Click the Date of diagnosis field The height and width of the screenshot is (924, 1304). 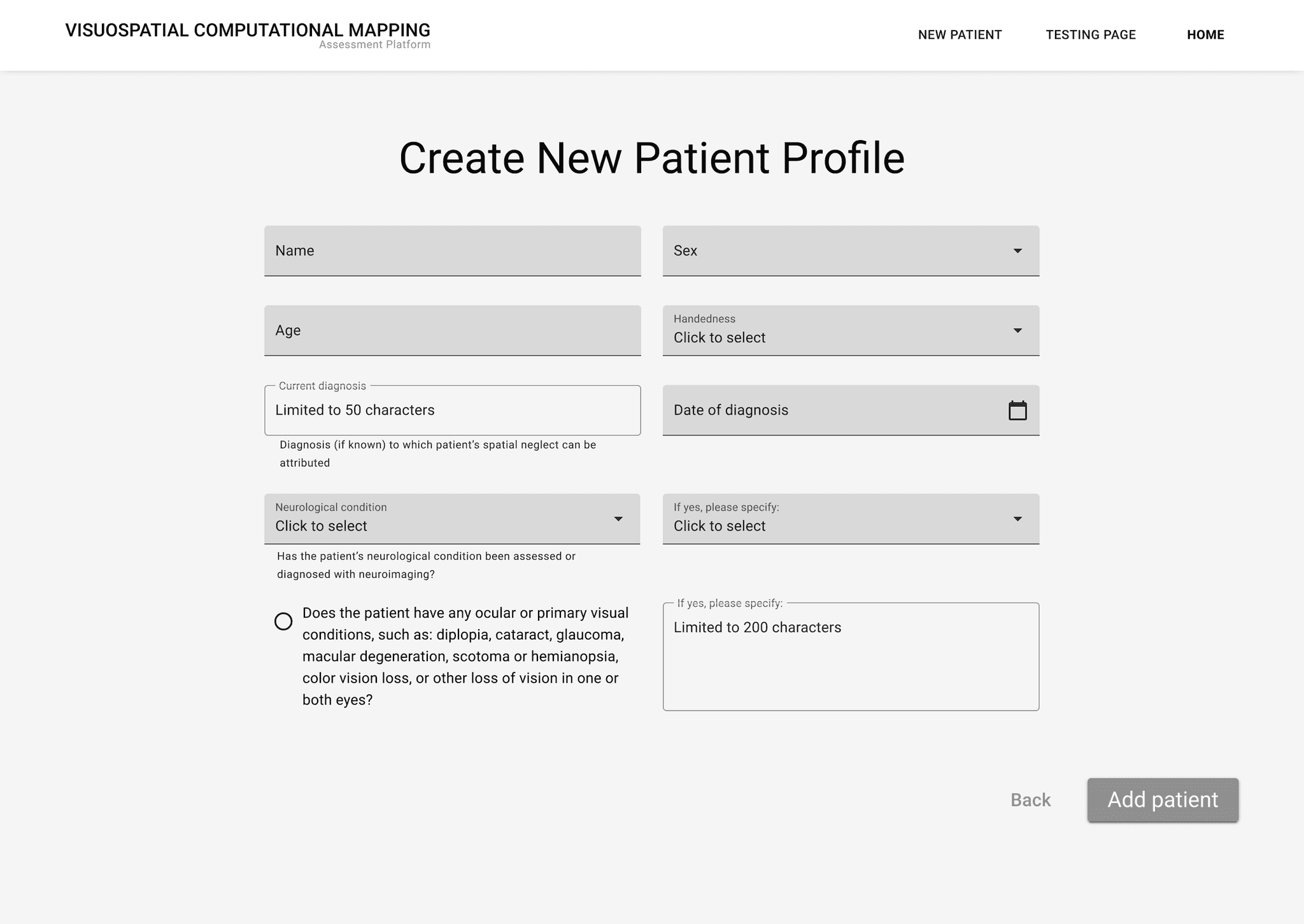[851, 410]
